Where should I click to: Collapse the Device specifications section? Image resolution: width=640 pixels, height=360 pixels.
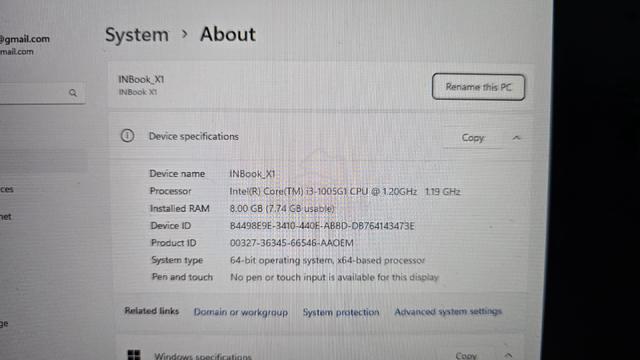(x=516, y=138)
